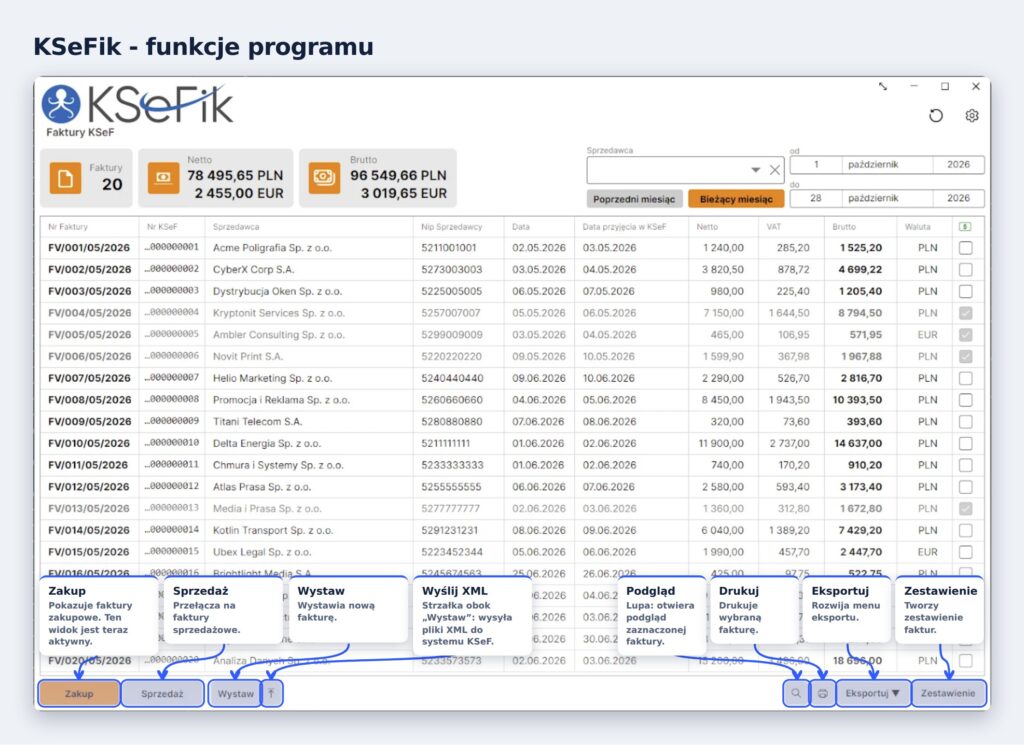This screenshot has width=1024, height=745.
Task: Click the 'od' day field showing 1
Action: pos(816,165)
